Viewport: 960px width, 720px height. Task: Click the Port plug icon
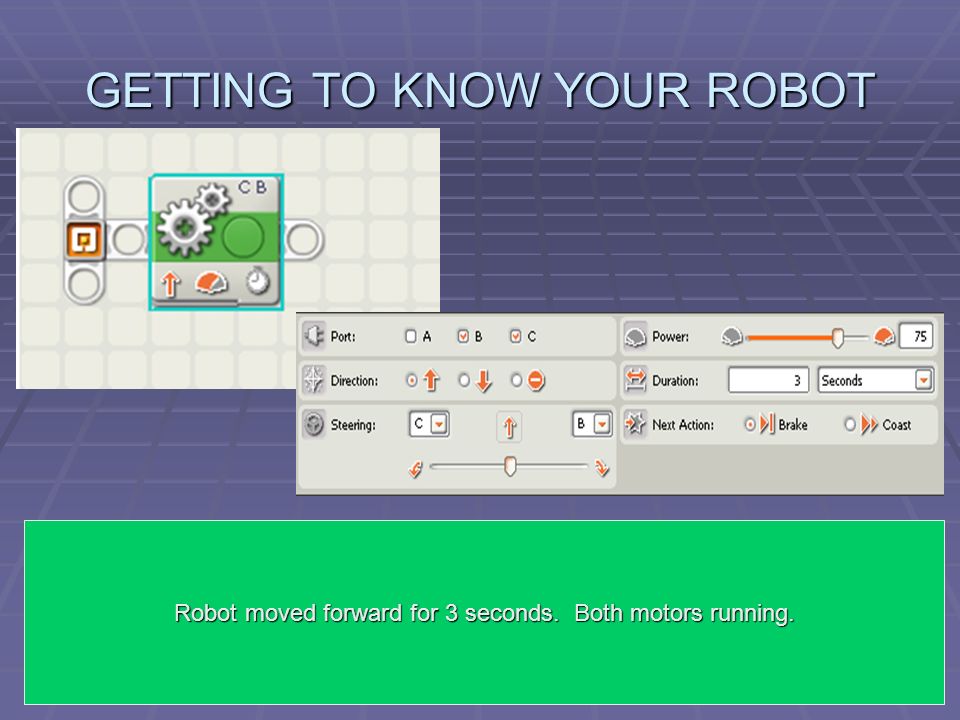click(314, 336)
